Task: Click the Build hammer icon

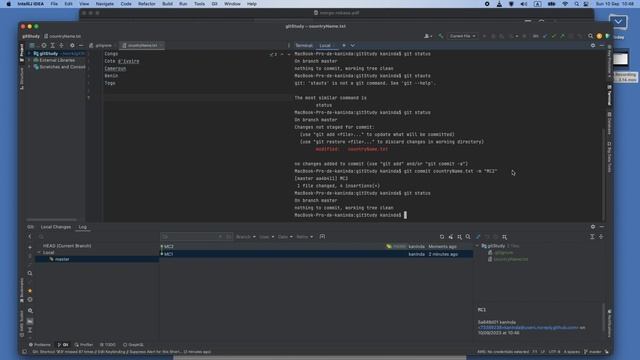Action: coord(440,36)
